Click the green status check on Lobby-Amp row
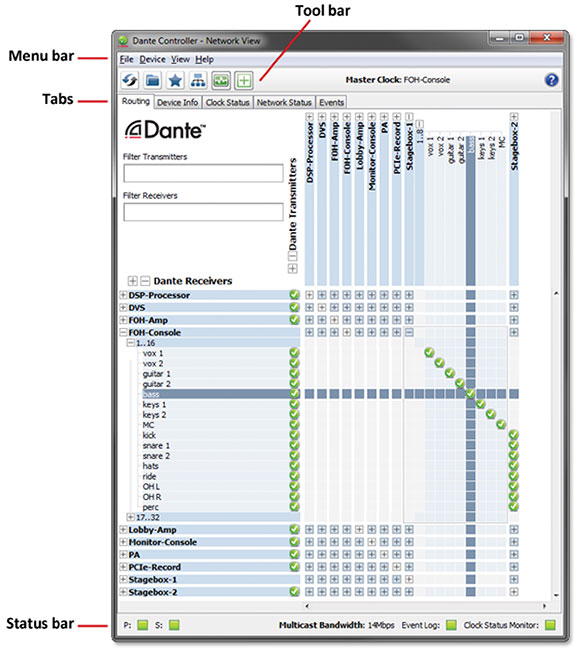 (x=294, y=530)
